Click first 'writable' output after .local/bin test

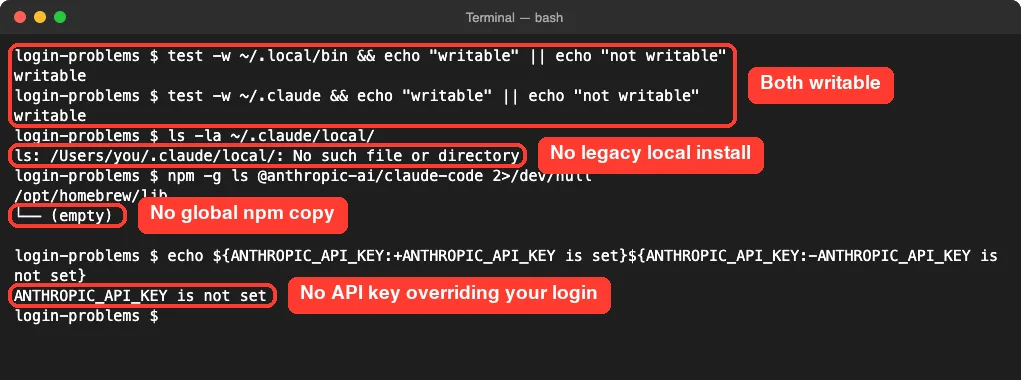coord(50,76)
